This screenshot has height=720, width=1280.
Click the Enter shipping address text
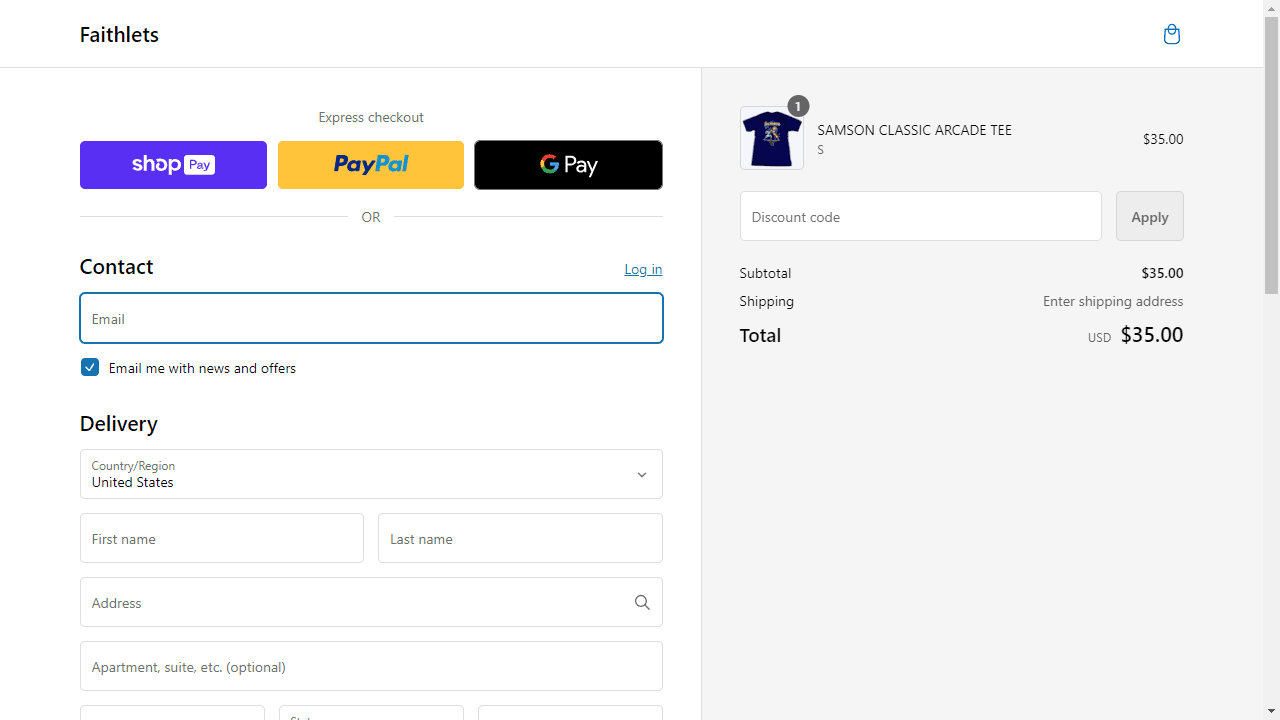1113,301
